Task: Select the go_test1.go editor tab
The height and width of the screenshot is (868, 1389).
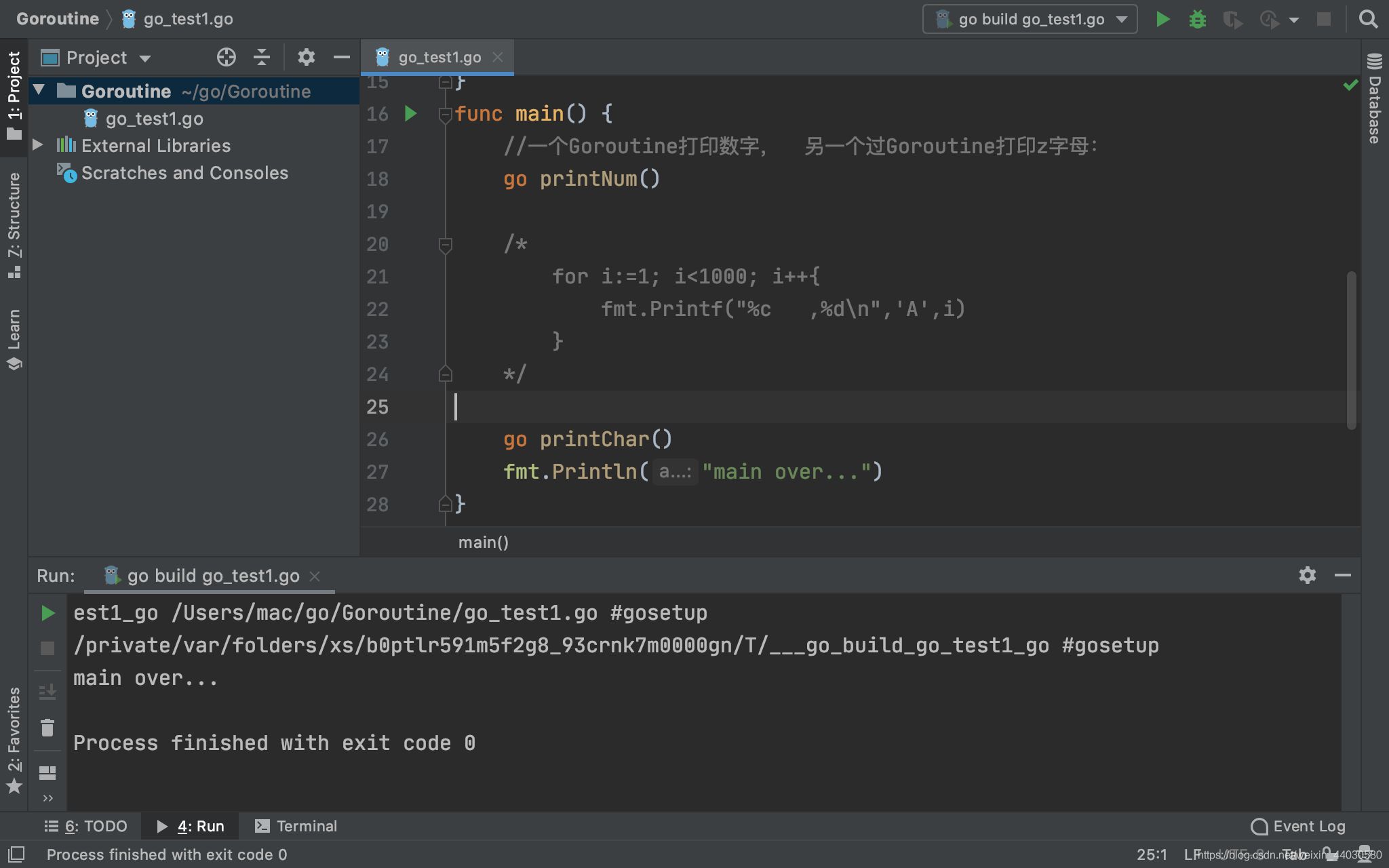Action: click(x=436, y=56)
